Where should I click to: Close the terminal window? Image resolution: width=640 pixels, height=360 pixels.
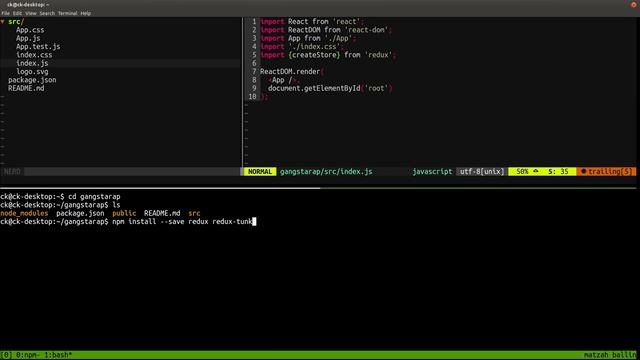click(634, 4)
